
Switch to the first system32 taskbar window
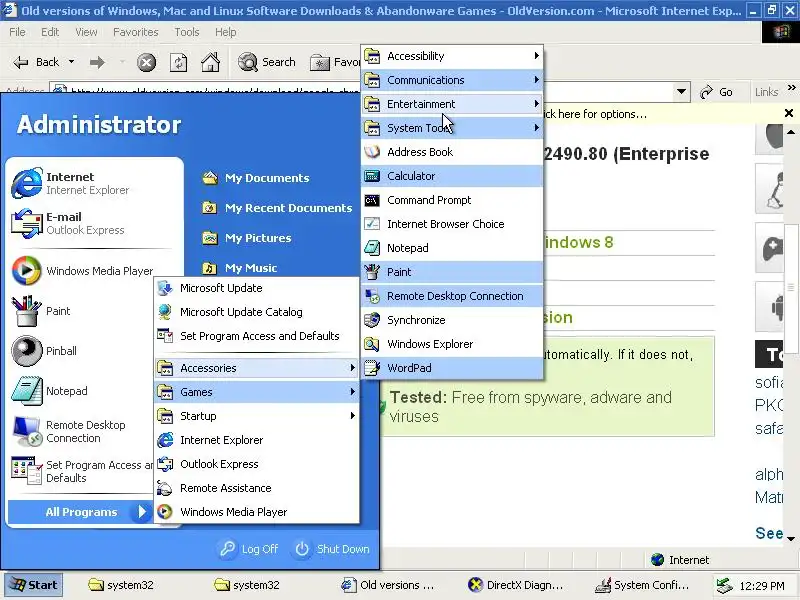(x=121, y=585)
